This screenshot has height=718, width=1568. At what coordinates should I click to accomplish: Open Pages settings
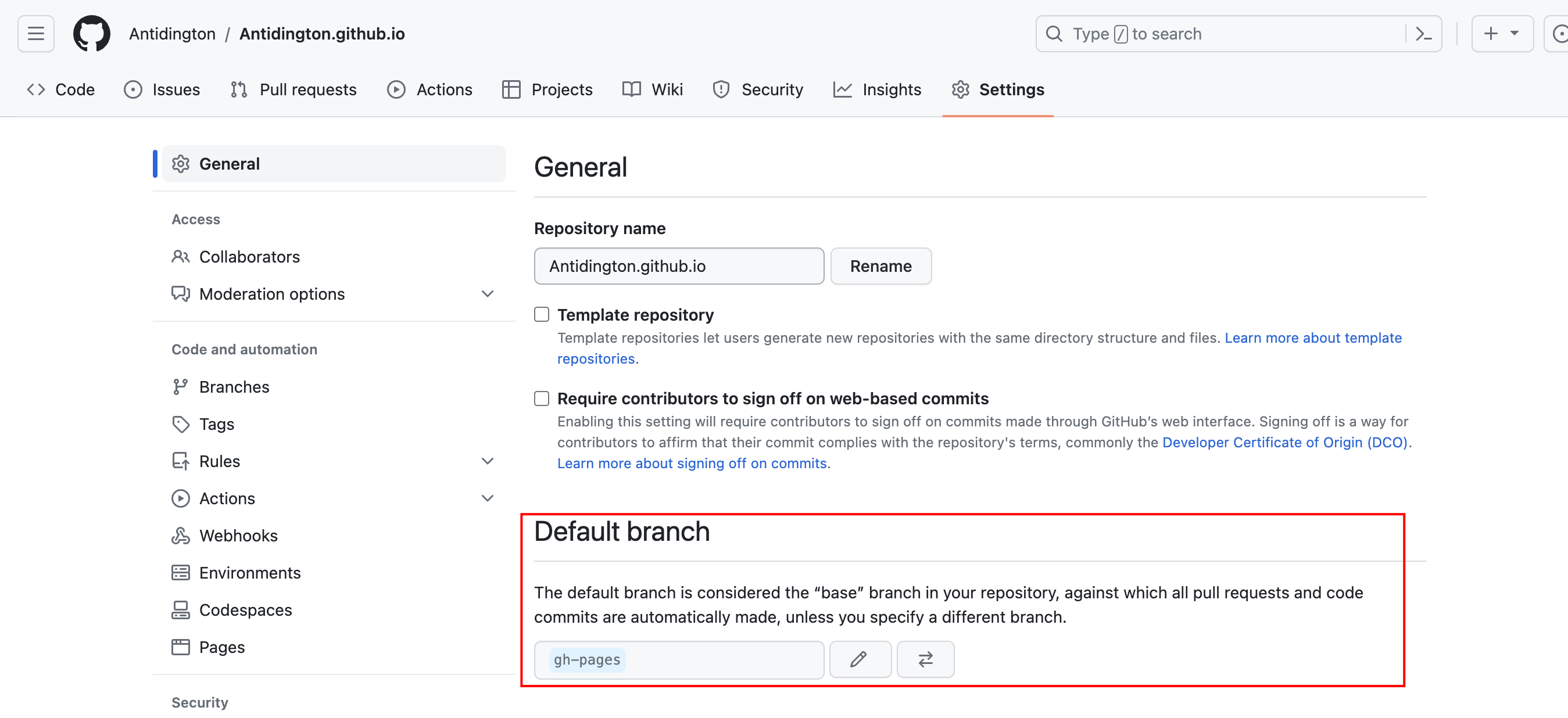334,647
